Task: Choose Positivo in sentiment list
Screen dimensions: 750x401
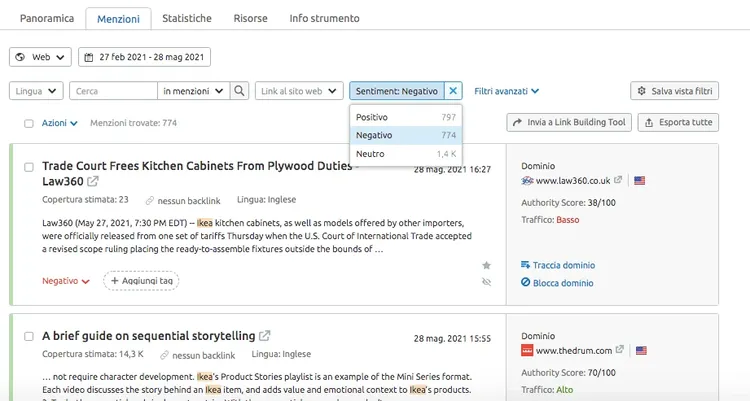Action: (x=406, y=117)
